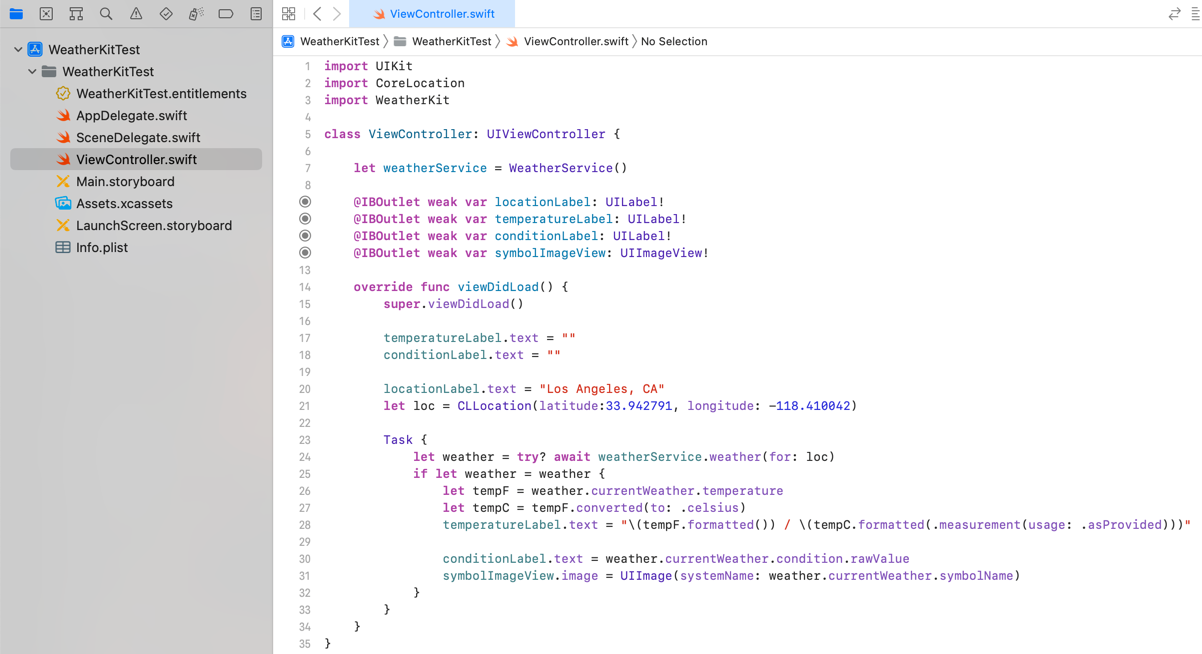Open the Source Control navigator
Viewport: 1202px width, 654px height.
(x=46, y=14)
